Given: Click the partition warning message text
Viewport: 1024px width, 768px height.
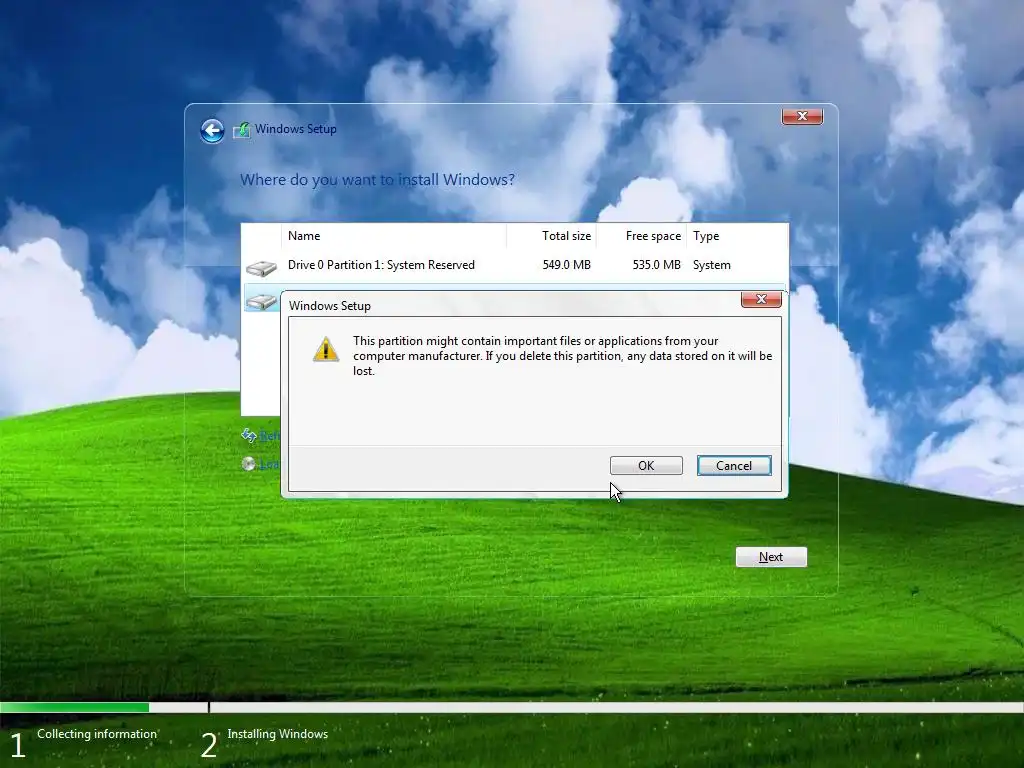Looking at the screenshot, I should (x=562, y=356).
